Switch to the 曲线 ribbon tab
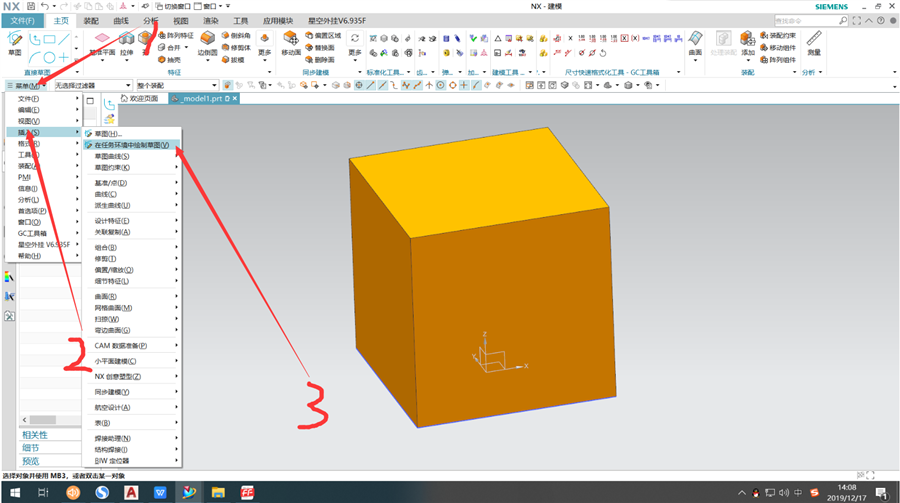 pos(121,21)
